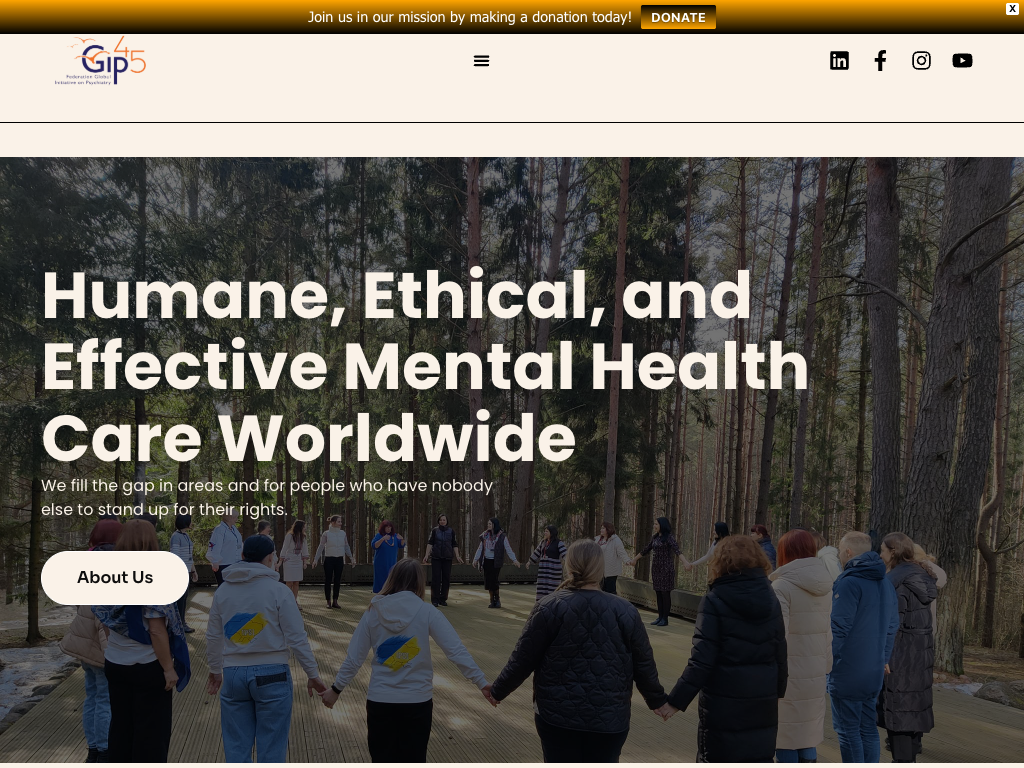Open the YouTube channel icon
This screenshot has width=1024, height=768.
[x=963, y=61]
